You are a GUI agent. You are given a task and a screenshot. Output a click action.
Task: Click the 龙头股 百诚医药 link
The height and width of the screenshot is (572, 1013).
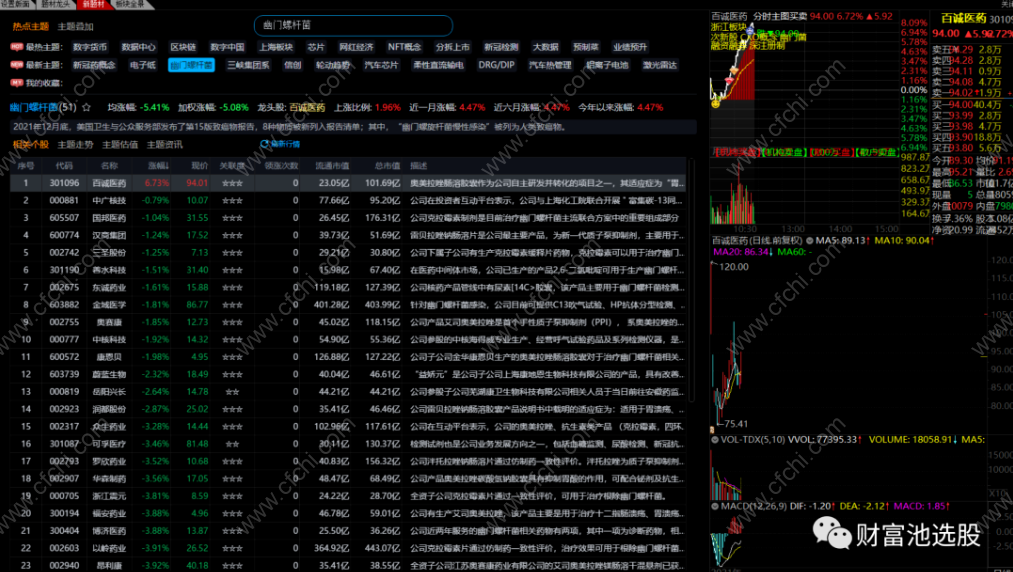pos(307,107)
